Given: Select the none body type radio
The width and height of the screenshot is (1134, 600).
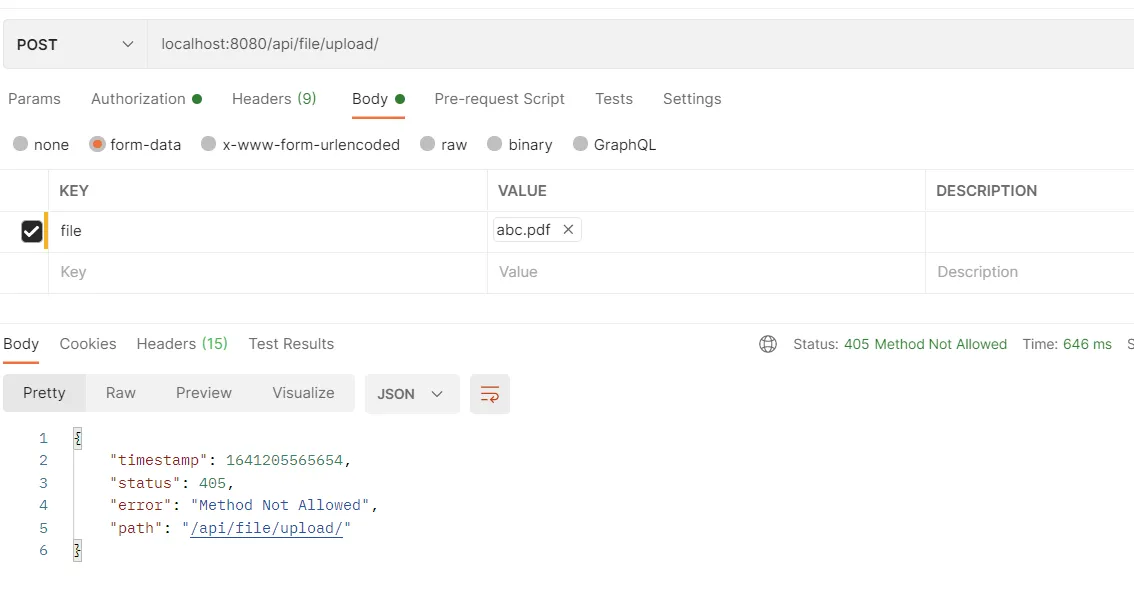Looking at the screenshot, I should point(21,144).
